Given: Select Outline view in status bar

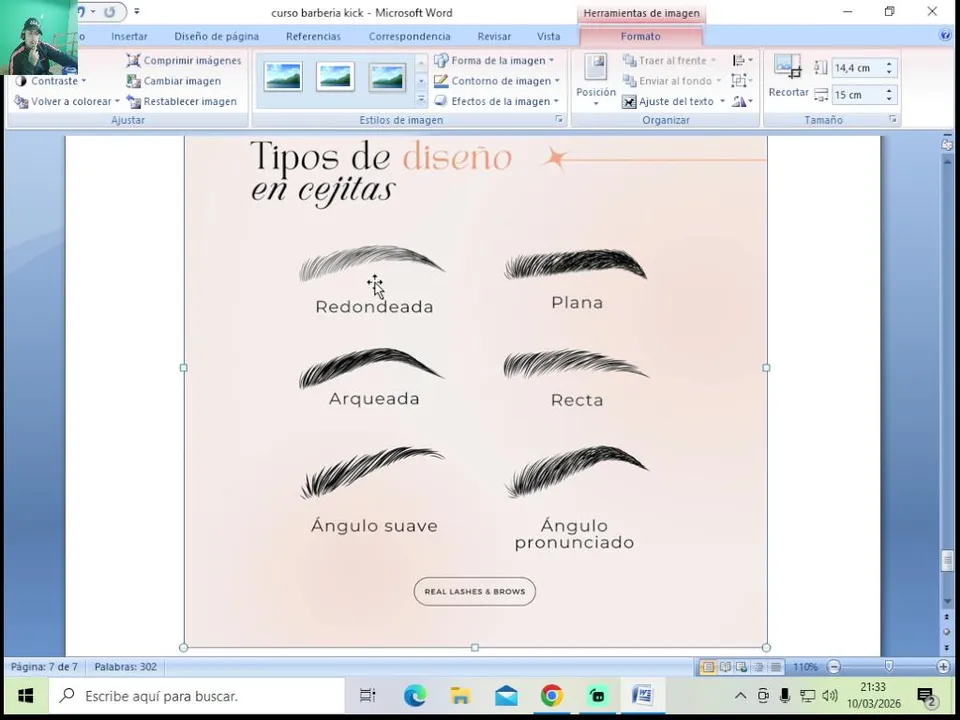Looking at the screenshot, I should tap(759, 667).
